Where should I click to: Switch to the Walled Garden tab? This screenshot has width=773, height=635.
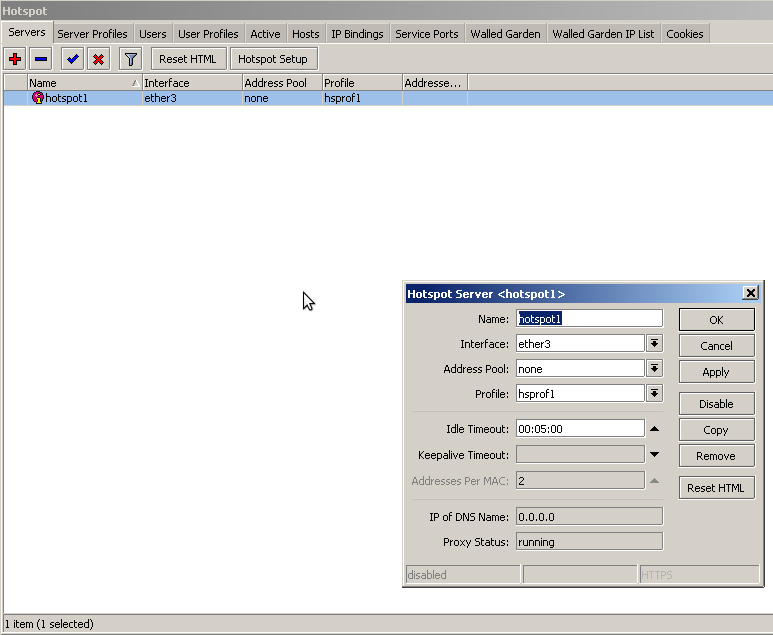[505, 34]
